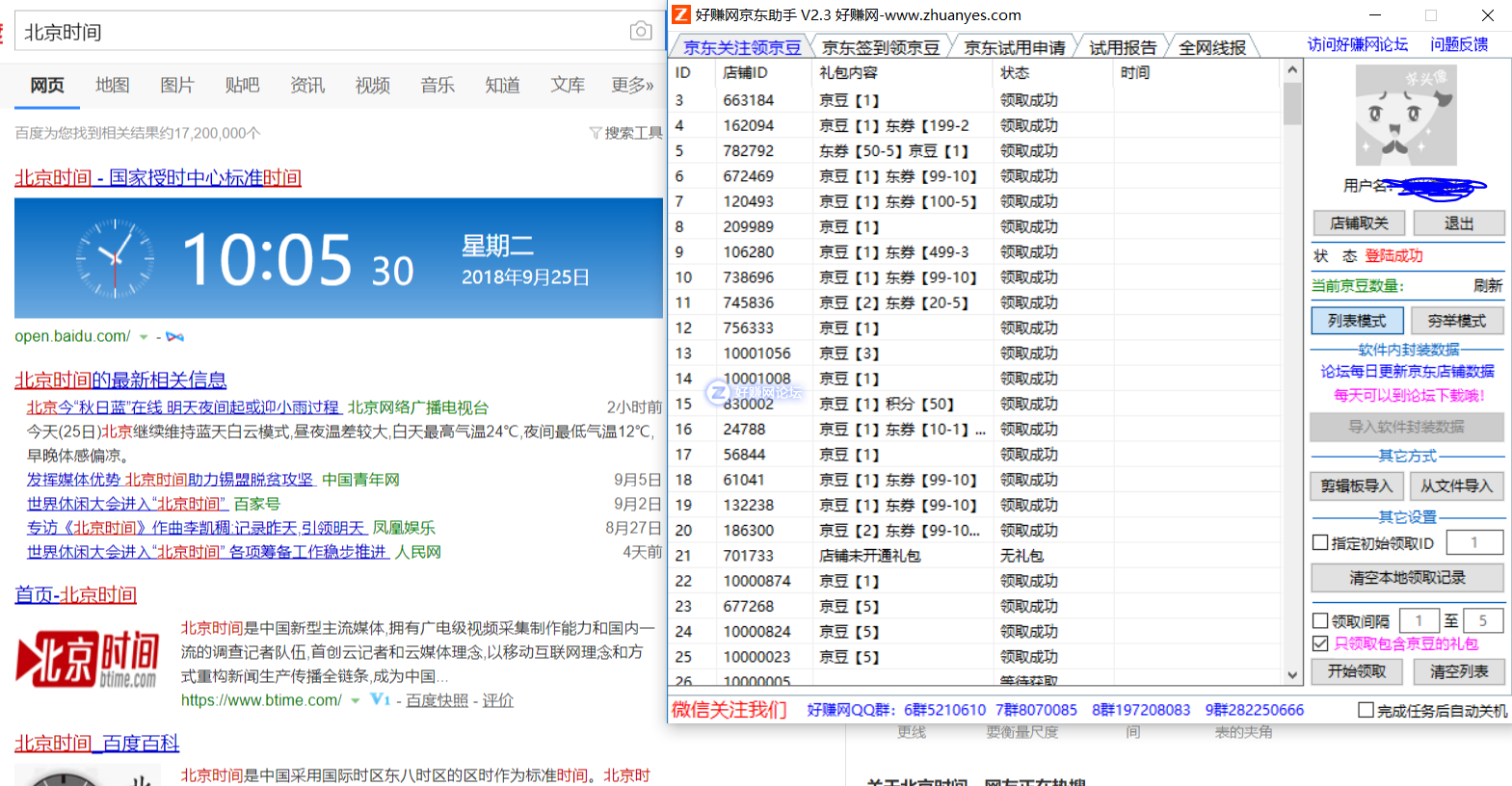Click the 状态 column header
The width and height of the screenshot is (1512, 786).
[1053, 72]
